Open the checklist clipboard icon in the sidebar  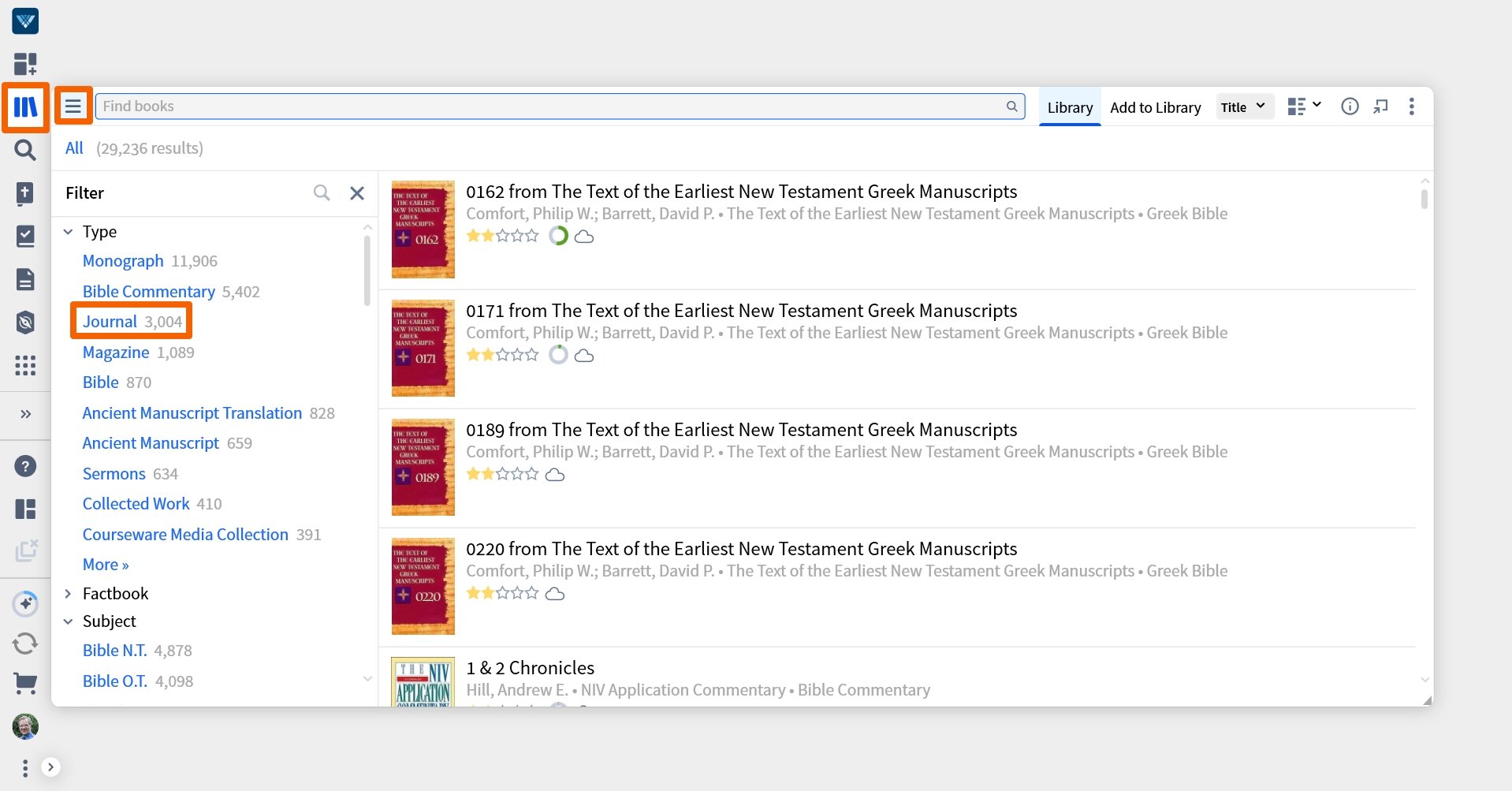[x=25, y=236]
